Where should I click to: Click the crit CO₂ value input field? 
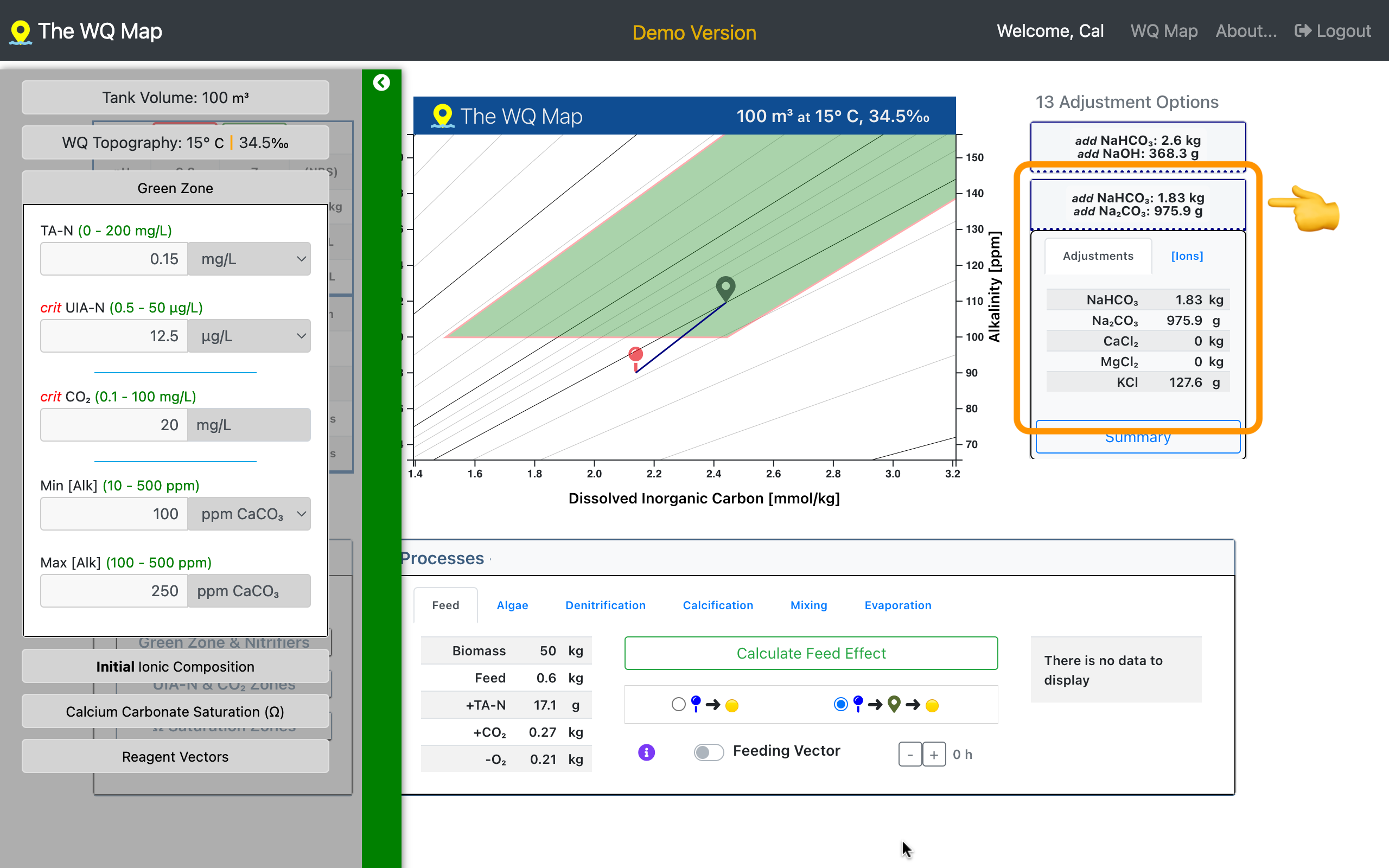coord(113,425)
